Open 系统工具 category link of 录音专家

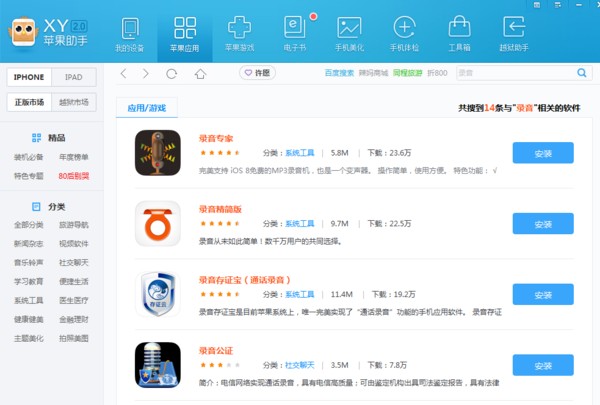300,153
